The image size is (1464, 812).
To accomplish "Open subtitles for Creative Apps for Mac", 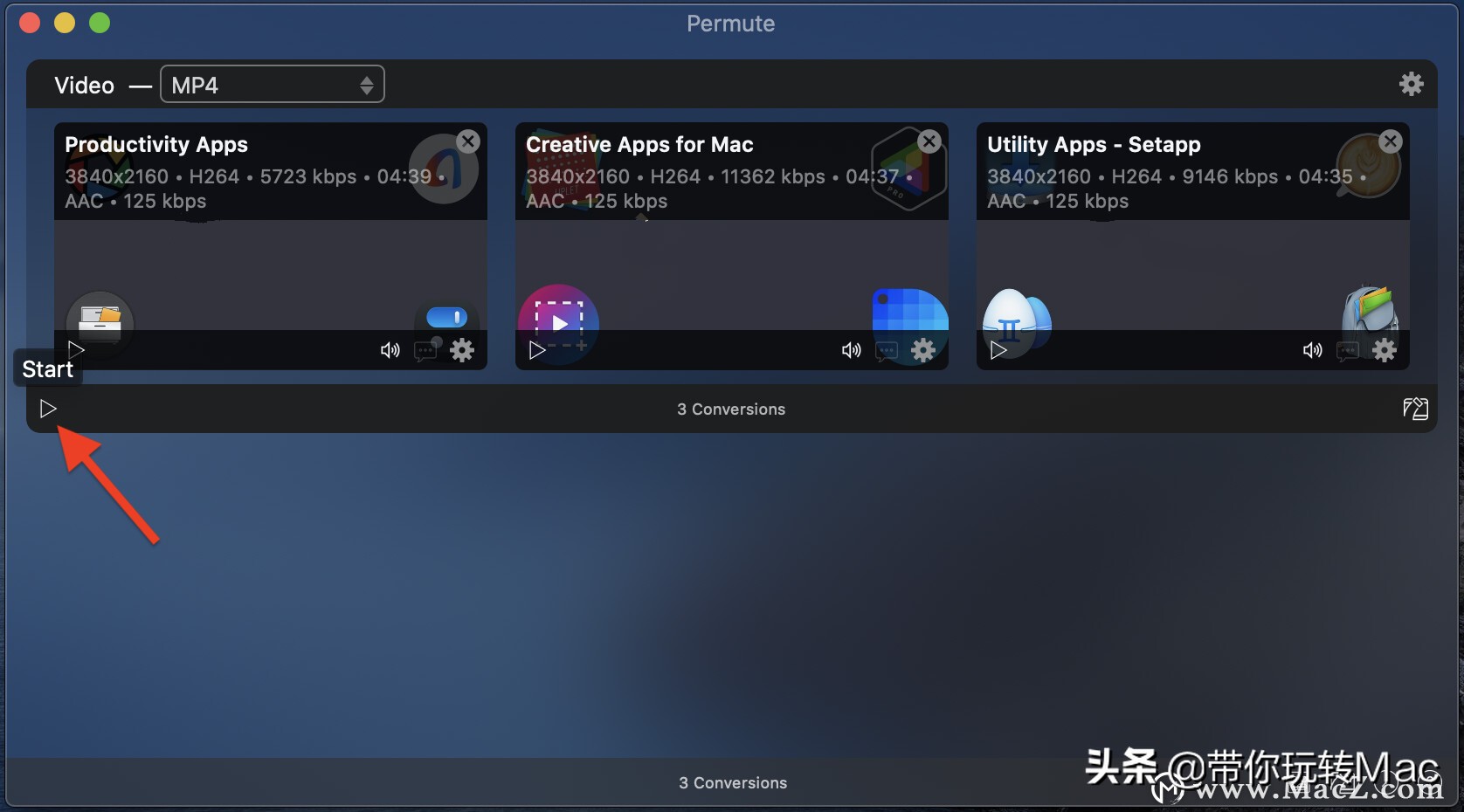I will (887, 351).
